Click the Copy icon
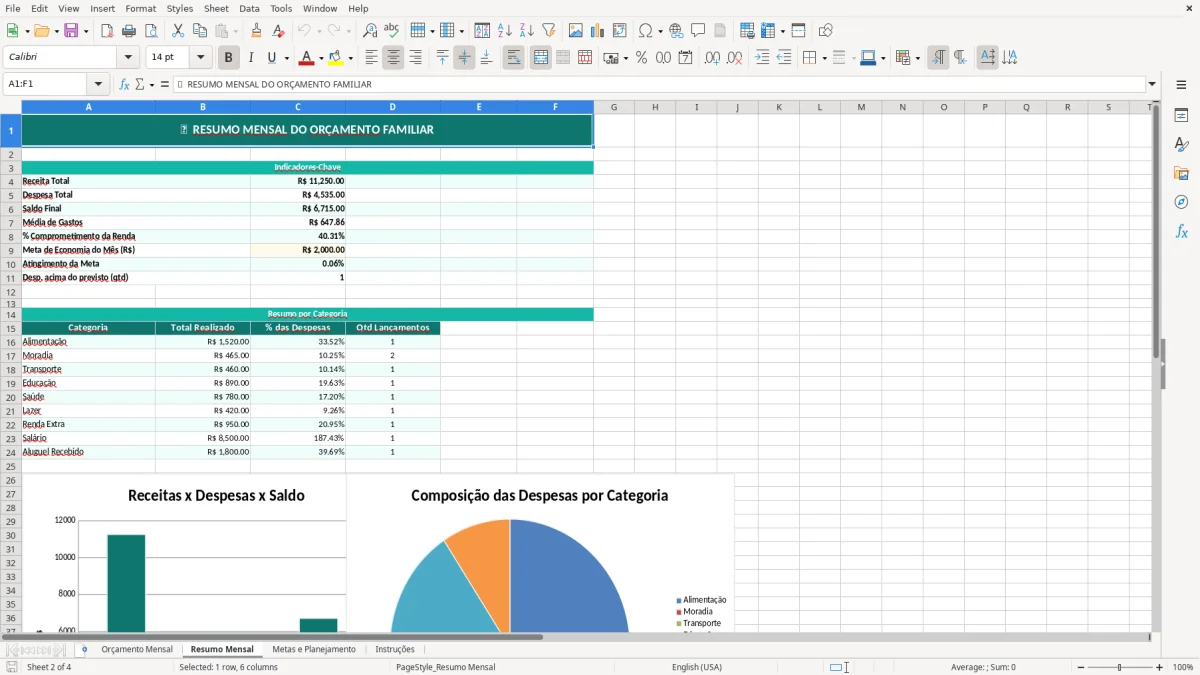This screenshot has height=675, width=1200. pos(200,31)
